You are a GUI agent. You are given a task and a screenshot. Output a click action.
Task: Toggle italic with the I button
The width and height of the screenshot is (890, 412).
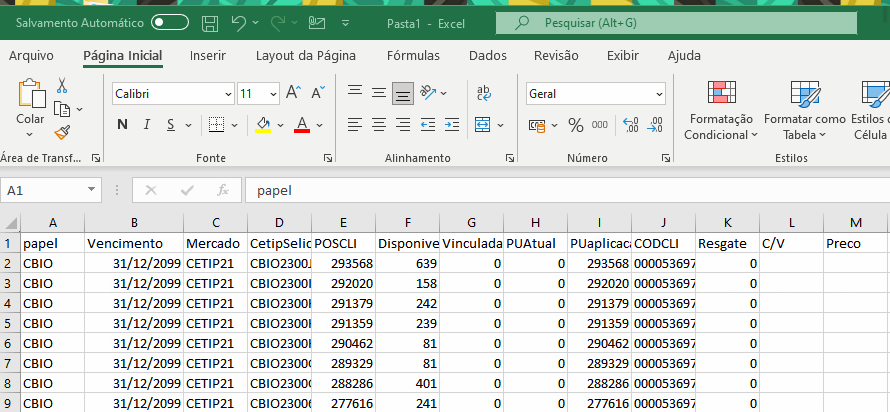[x=147, y=125]
